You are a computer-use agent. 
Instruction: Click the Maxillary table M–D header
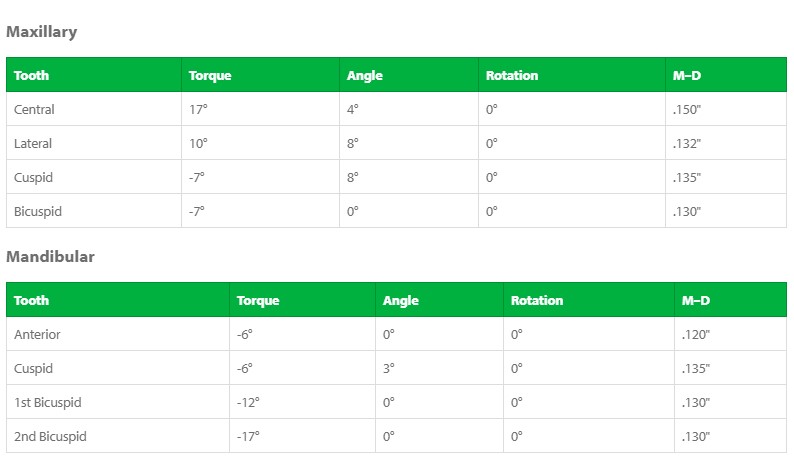[686, 76]
